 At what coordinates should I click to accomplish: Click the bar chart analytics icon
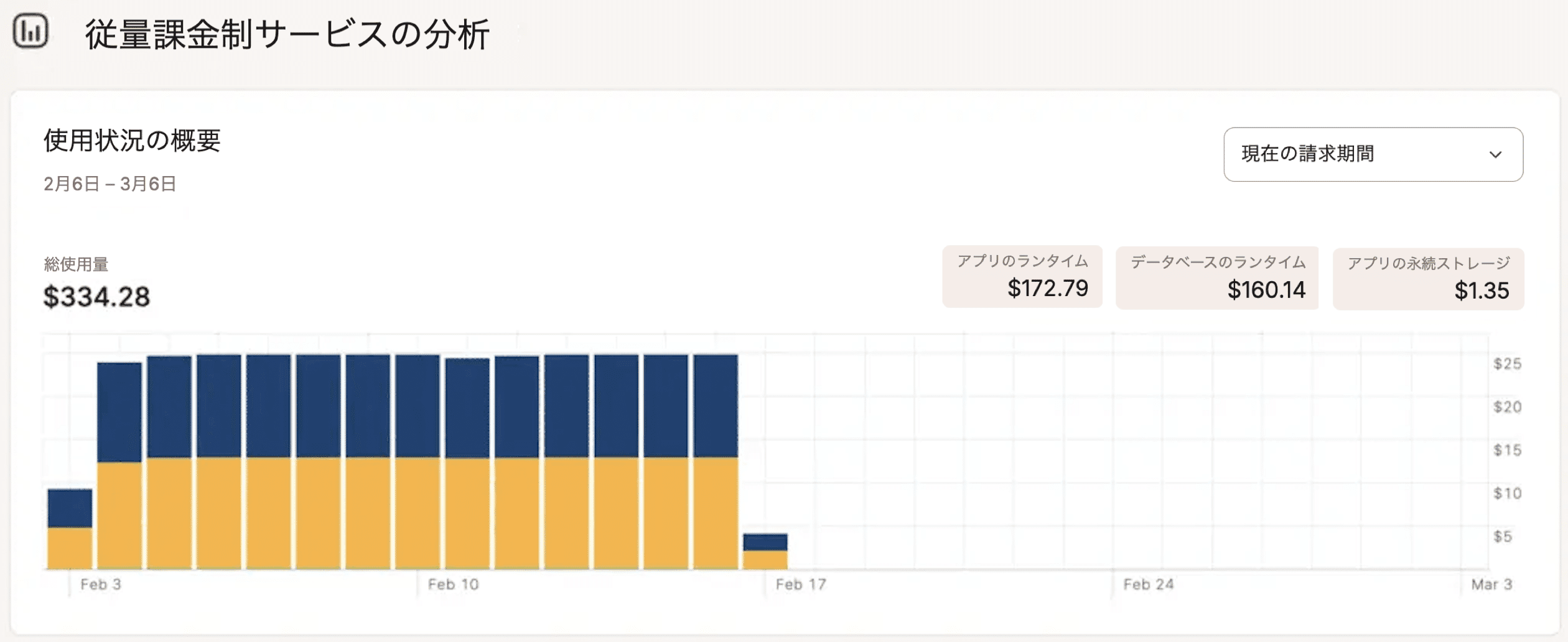[x=30, y=30]
